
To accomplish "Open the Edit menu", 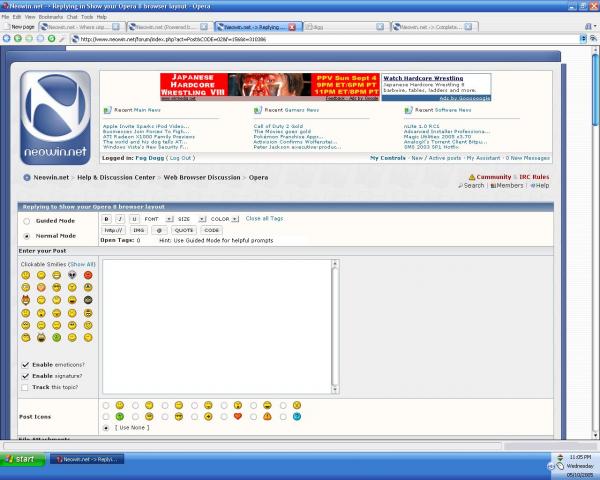I will point(16,17).
